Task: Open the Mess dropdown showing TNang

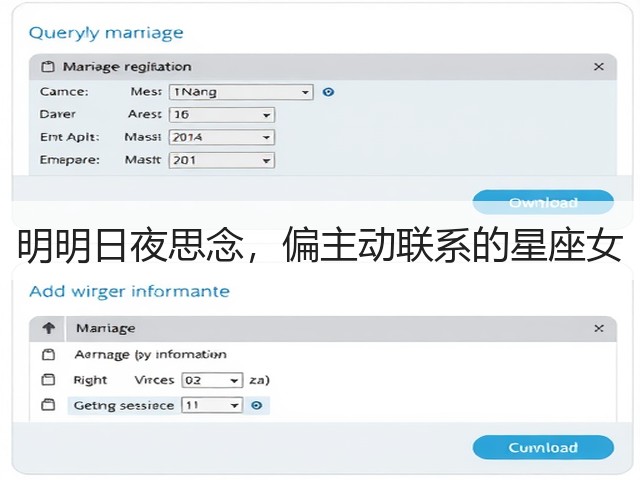Action: click(241, 92)
